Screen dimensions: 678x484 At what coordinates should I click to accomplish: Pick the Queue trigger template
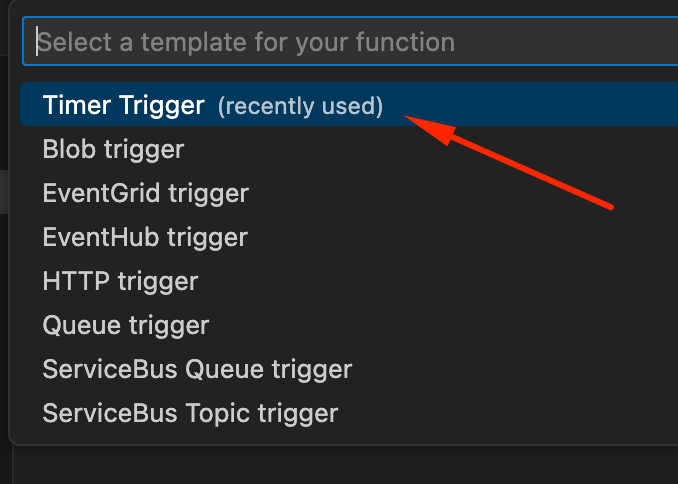pyautogui.click(x=349, y=325)
